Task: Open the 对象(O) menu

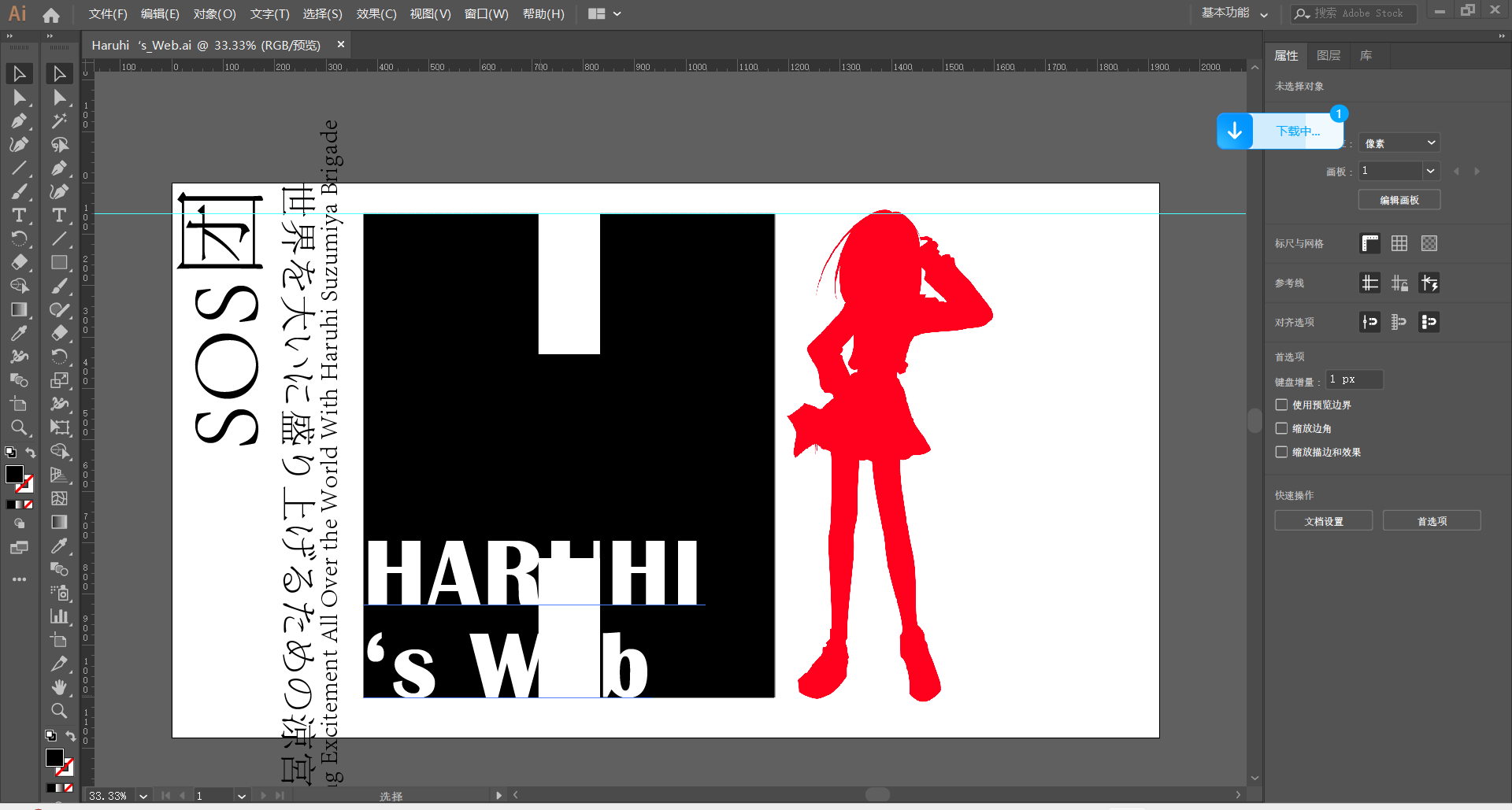Action: tap(214, 14)
